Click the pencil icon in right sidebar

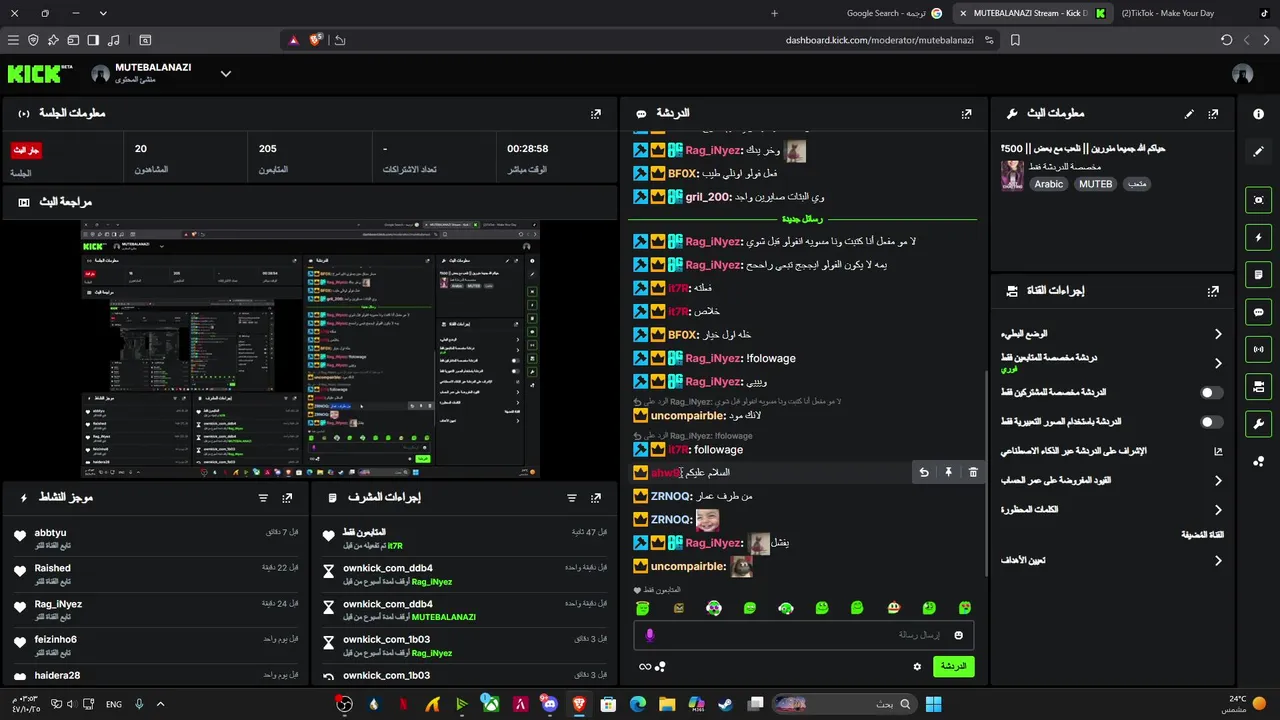coord(1259,152)
